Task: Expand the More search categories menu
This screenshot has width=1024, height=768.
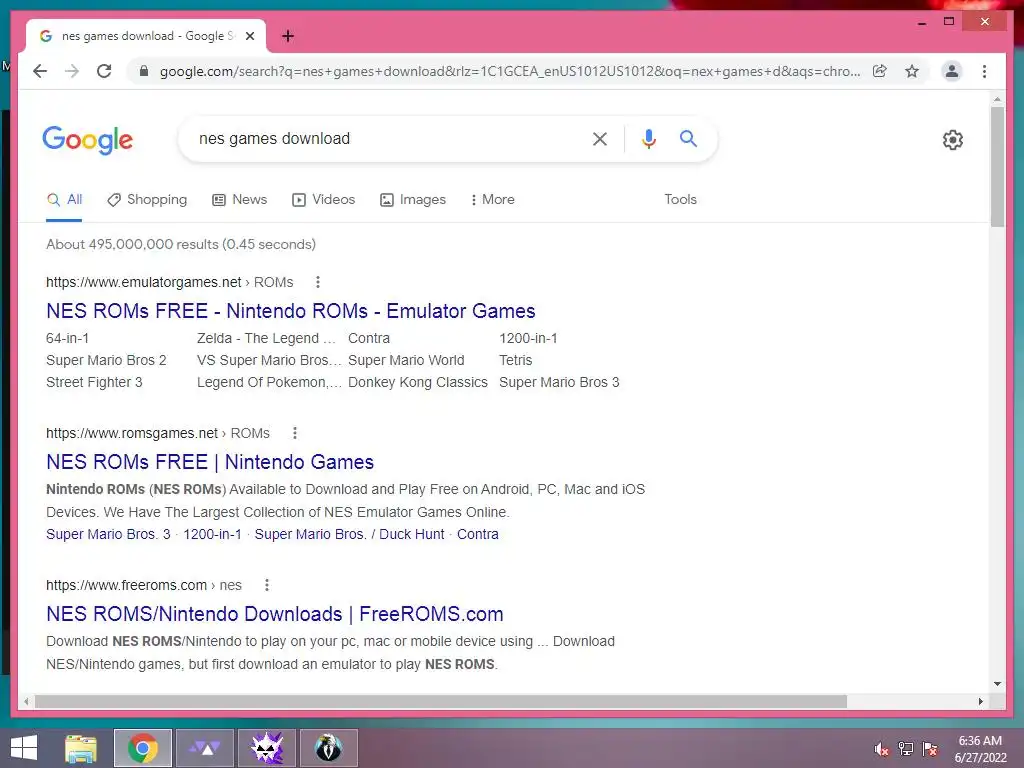Action: click(492, 199)
